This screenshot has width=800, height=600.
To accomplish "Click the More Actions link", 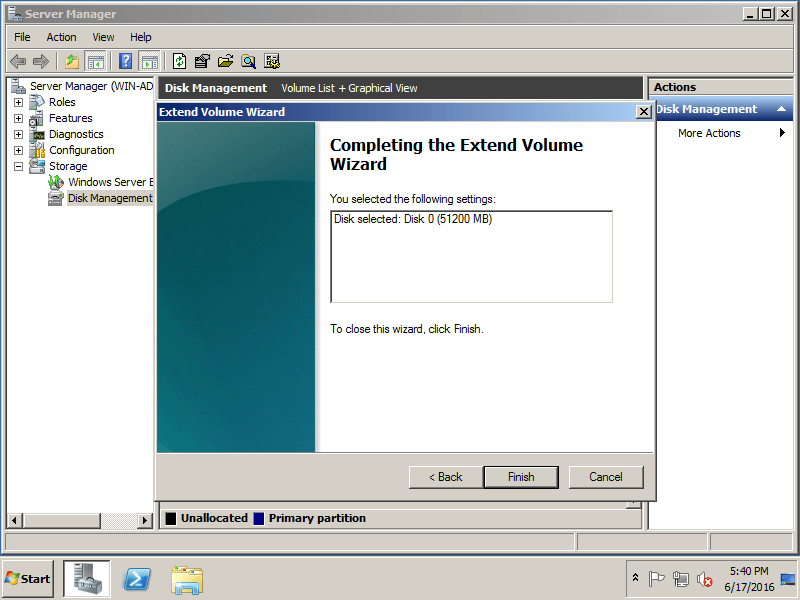I will (x=709, y=133).
